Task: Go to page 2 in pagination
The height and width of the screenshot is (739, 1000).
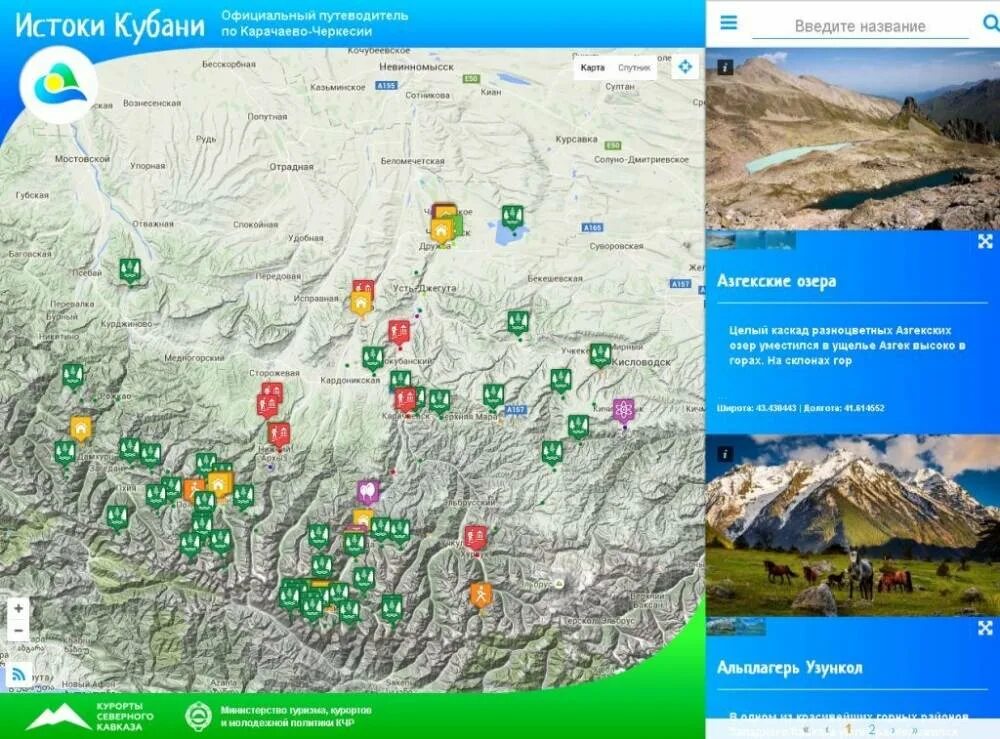Action: pos(871,729)
